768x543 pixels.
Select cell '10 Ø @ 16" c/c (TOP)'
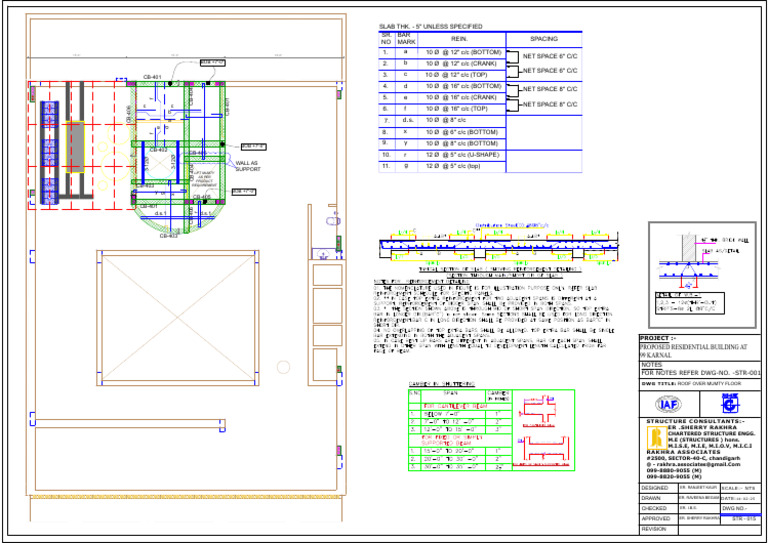(x=461, y=109)
